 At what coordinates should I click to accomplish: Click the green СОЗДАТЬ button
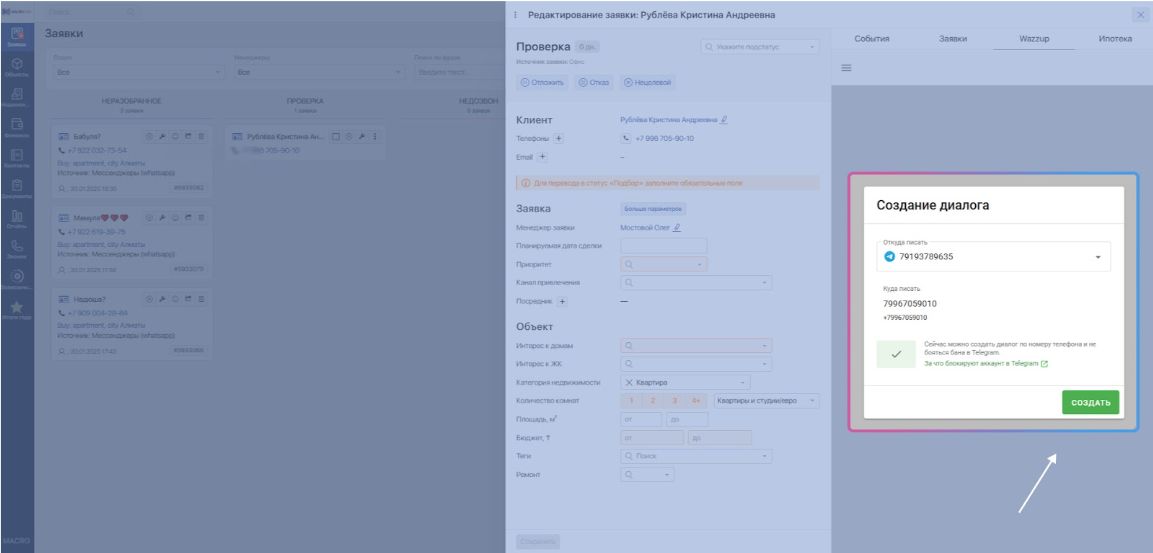[x=1090, y=402]
